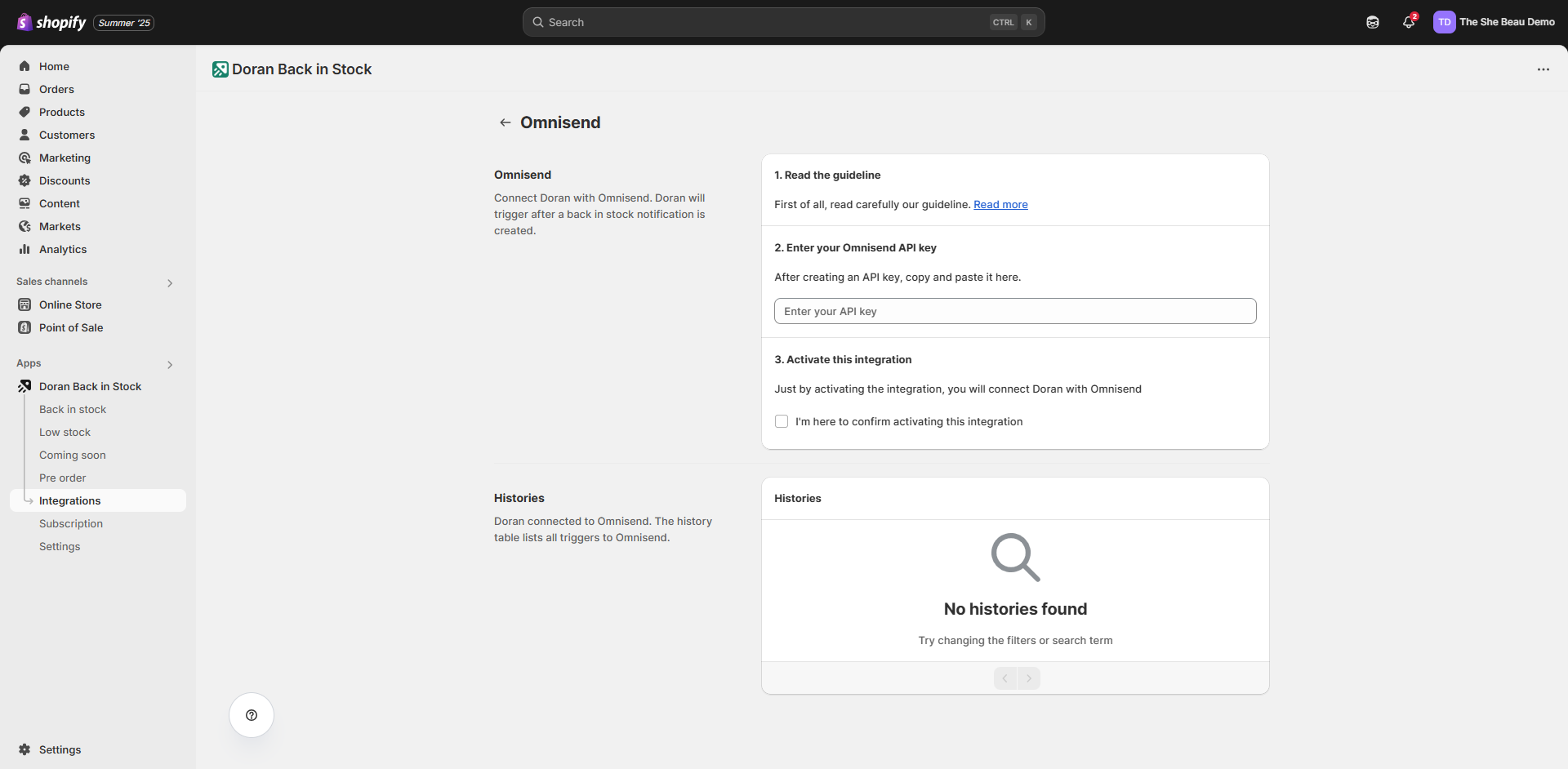Click The She Beau Demo store name

[x=1507, y=22]
